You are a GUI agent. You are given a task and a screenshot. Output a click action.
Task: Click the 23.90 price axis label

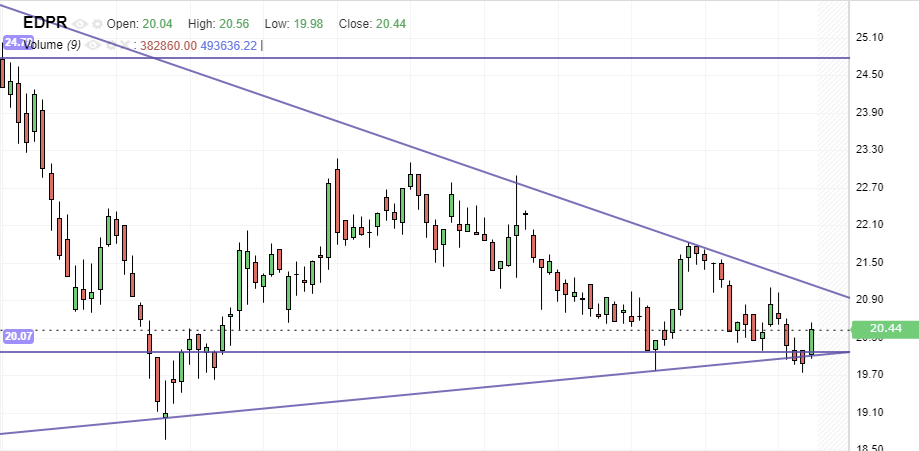pyautogui.click(x=870, y=112)
